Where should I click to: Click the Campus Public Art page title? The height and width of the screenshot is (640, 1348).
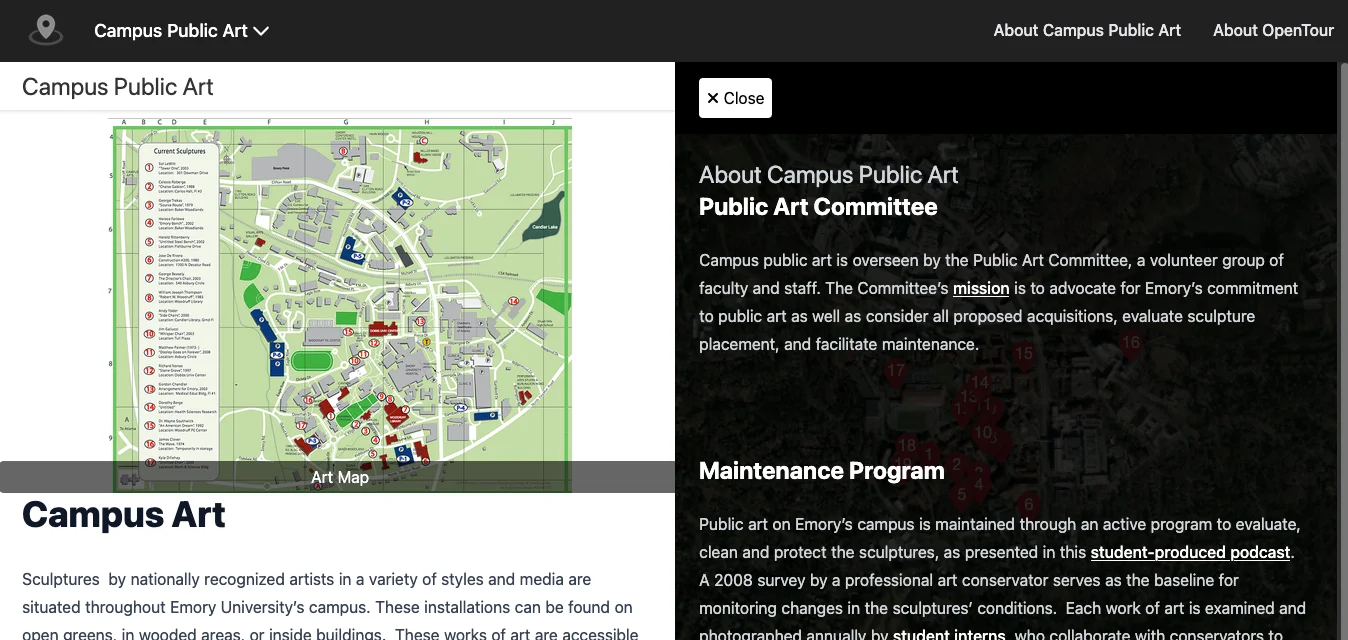[x=118, y=87]
